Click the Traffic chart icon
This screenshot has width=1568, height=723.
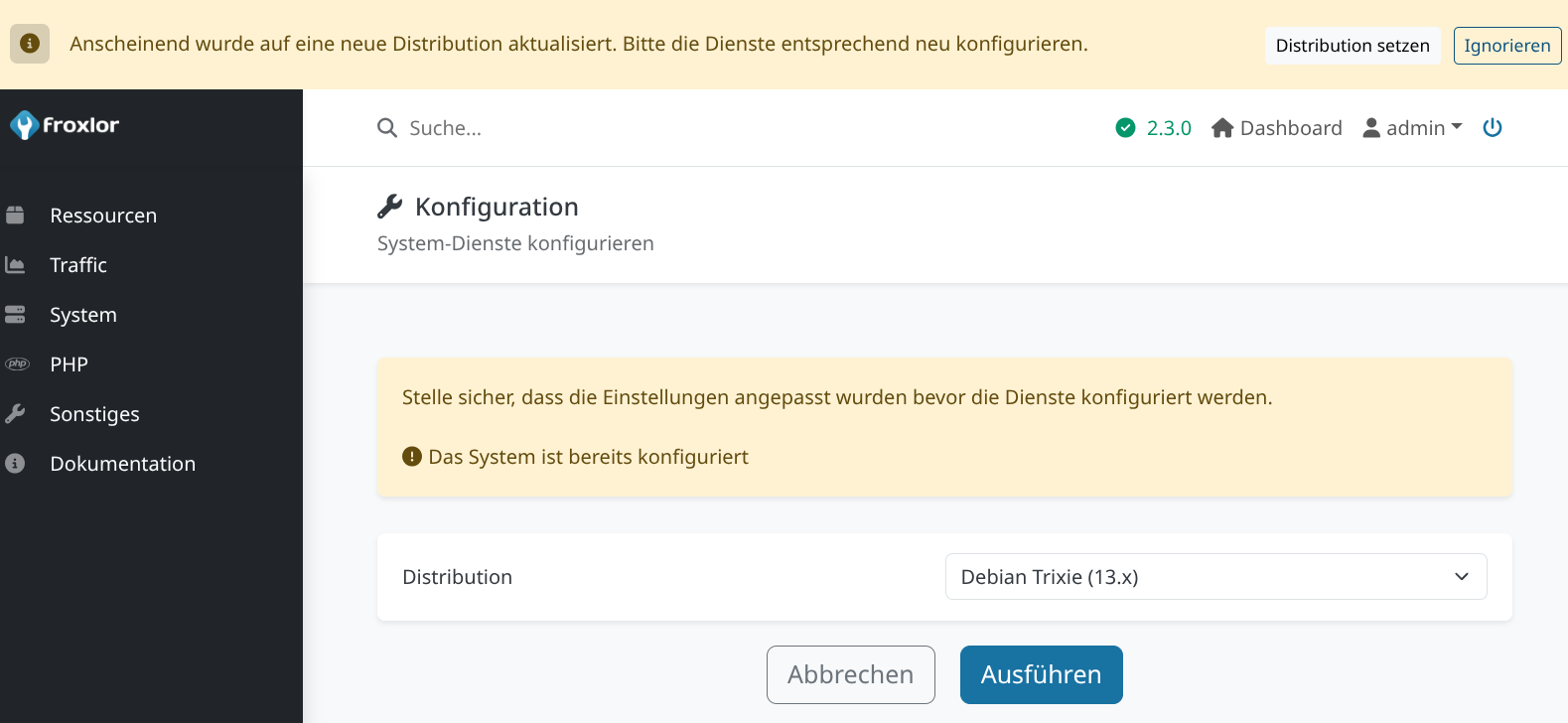[x=15, y=265]
